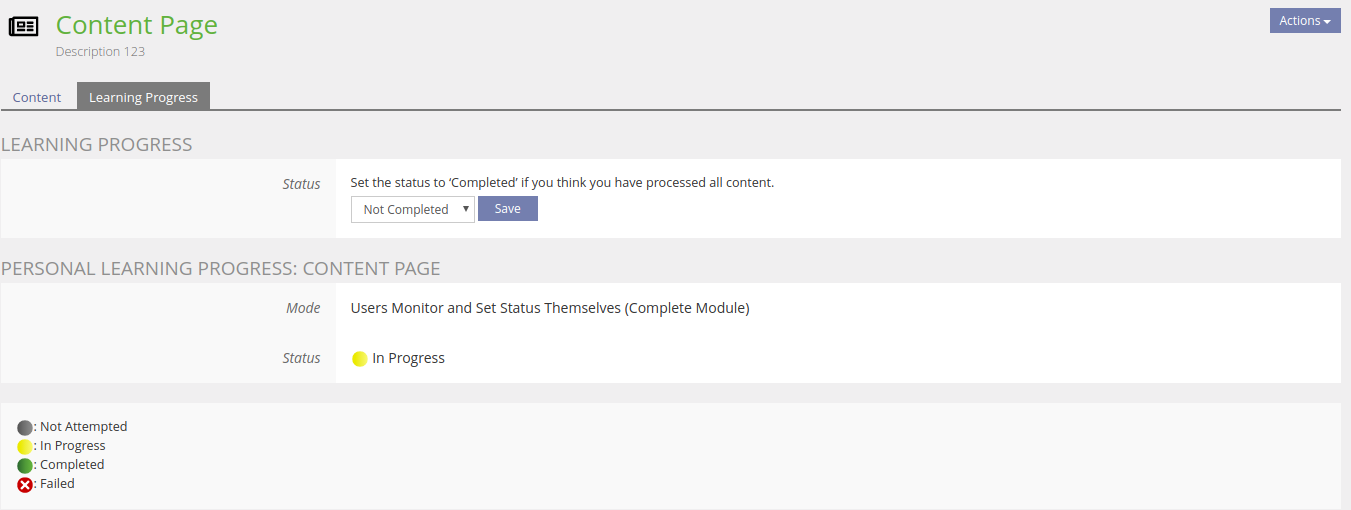
Task: Click the green Completed legend icon
Action: (x=25, y=466)
